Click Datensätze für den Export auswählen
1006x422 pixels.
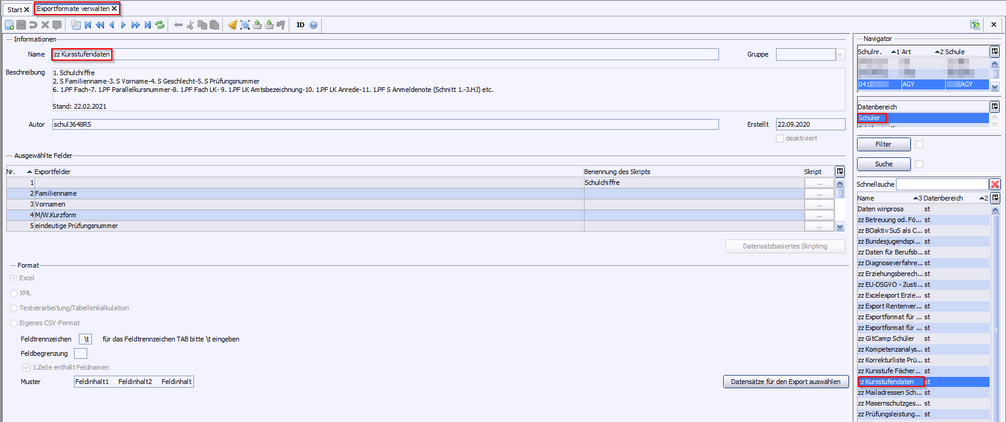coord(784,381)
